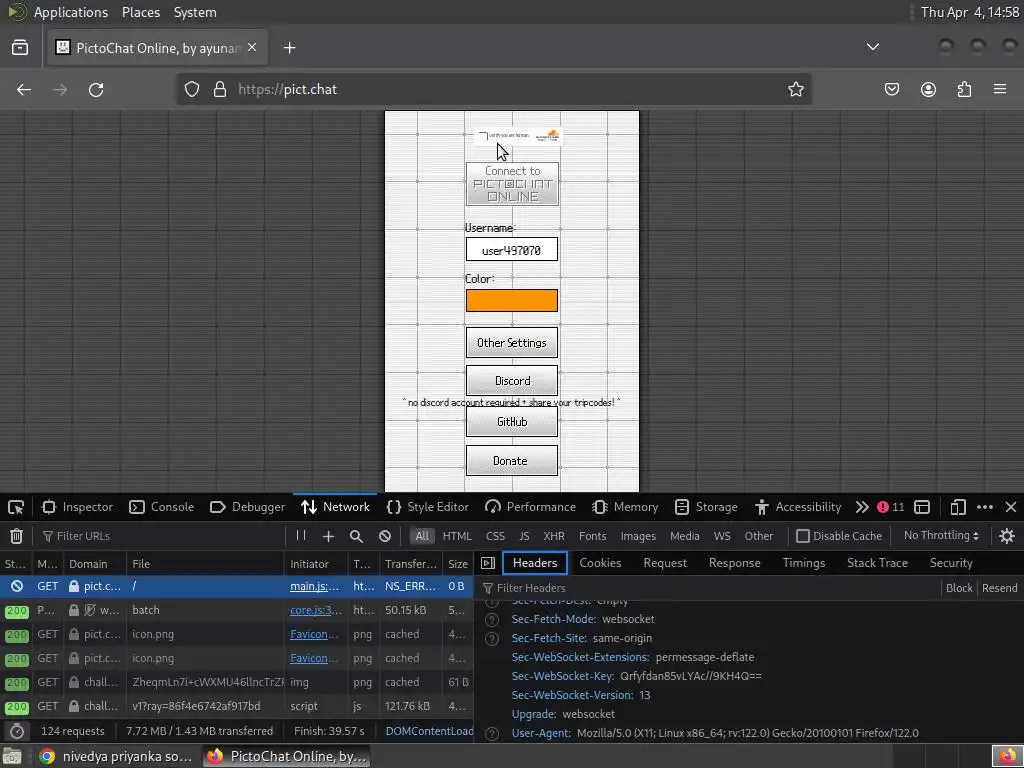The image size is (1024, 768).
Task: Click the Username input field
Action: coord(512,249)
